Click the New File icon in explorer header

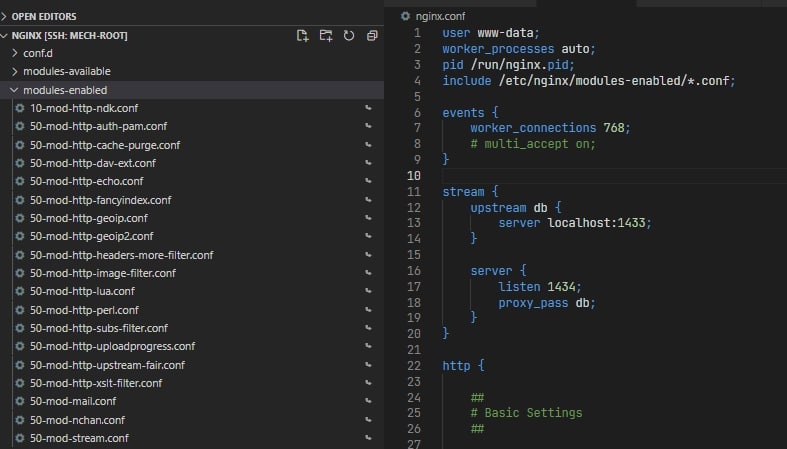click(x=302, y=36)
